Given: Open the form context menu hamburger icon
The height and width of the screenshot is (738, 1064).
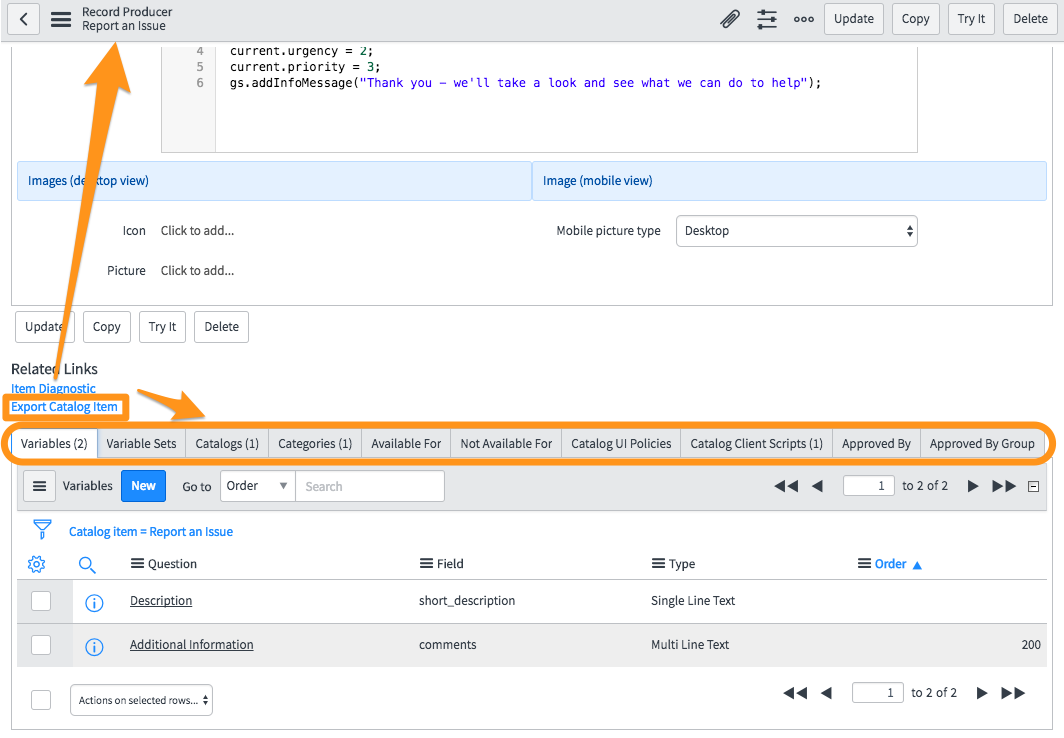Looking at the screenshot, I should [x=61, y=19].
